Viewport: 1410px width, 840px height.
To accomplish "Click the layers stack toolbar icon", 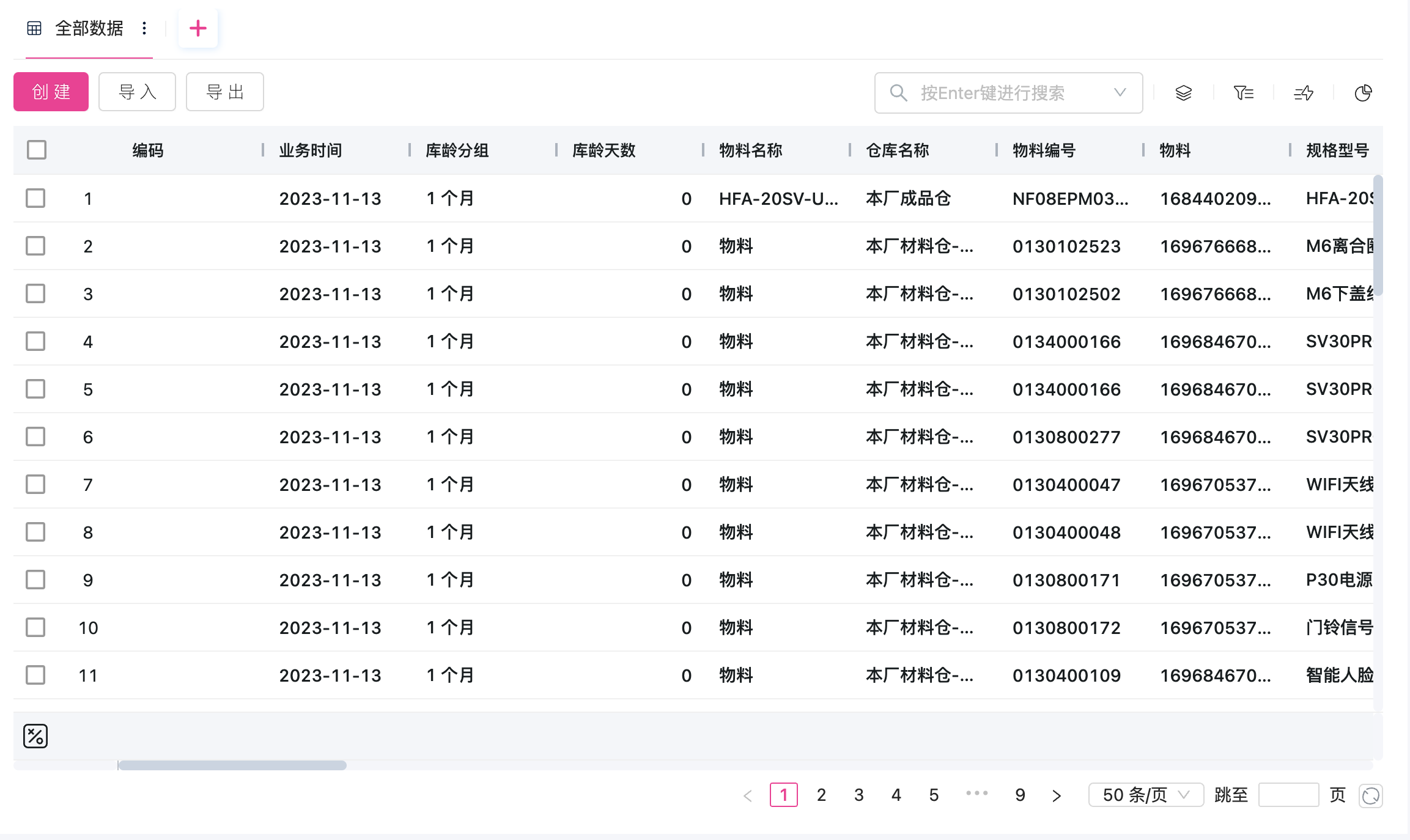I will tap(1184, 93).
